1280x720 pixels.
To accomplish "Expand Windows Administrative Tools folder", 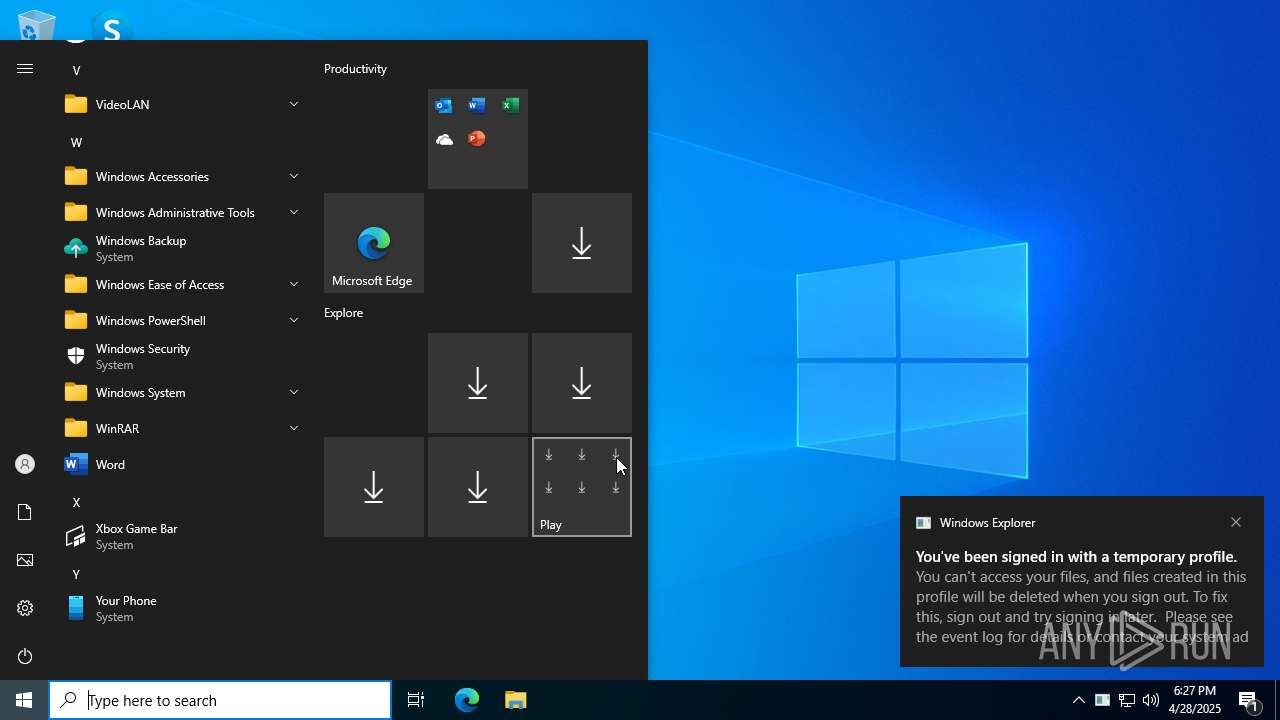I will [x=182, y=212].
